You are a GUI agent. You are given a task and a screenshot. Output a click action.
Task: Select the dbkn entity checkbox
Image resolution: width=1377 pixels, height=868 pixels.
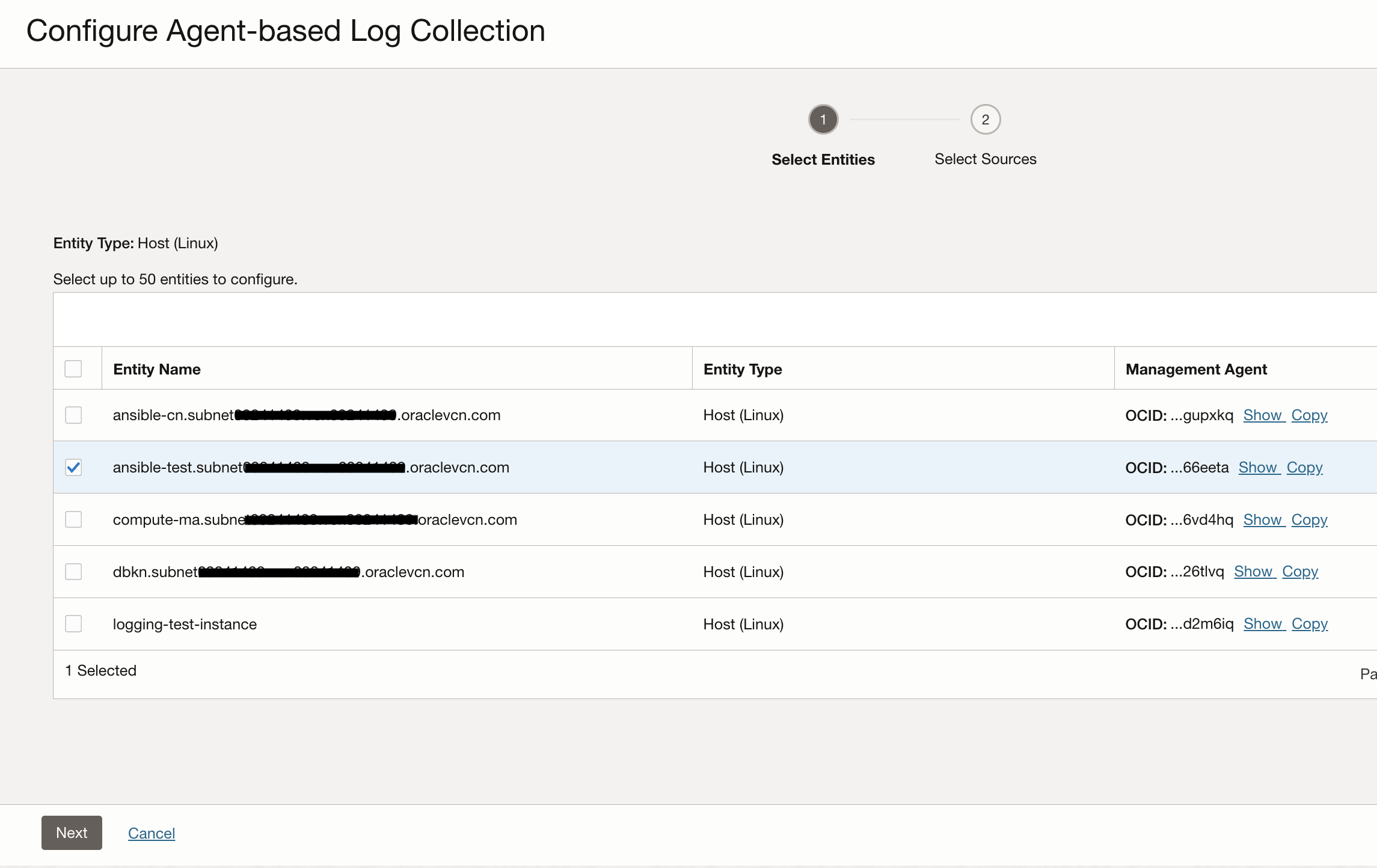tap(73, 572)
